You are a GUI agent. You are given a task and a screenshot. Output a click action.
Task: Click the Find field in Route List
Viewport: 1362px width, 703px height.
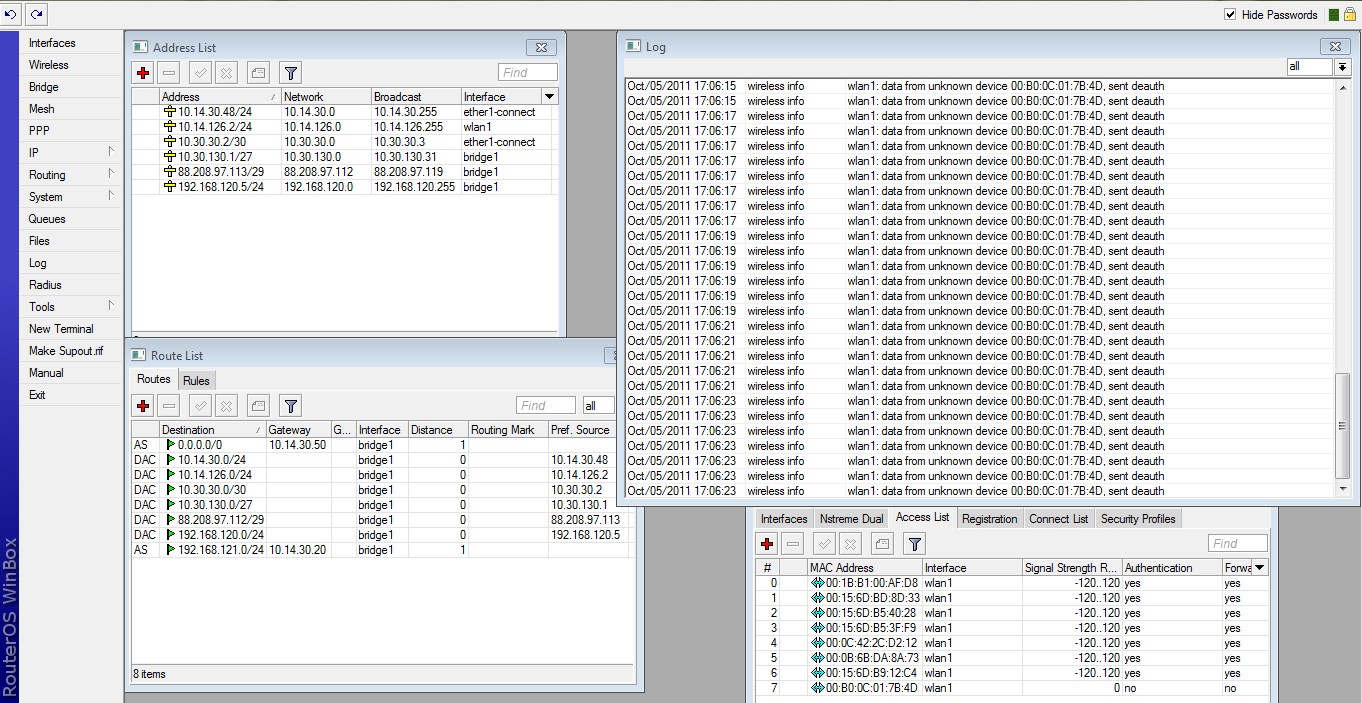[x=546, y=405]
